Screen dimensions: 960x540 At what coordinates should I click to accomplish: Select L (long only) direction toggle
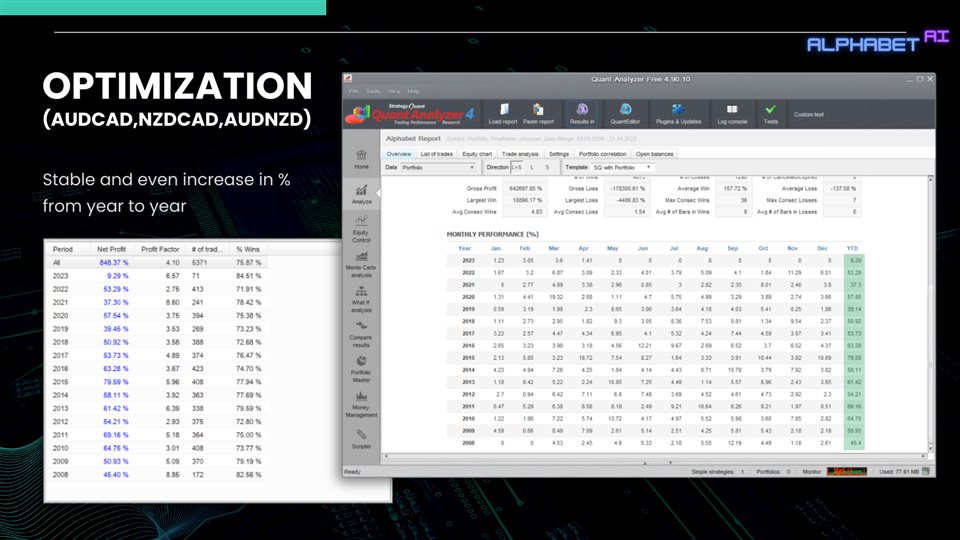531,167
